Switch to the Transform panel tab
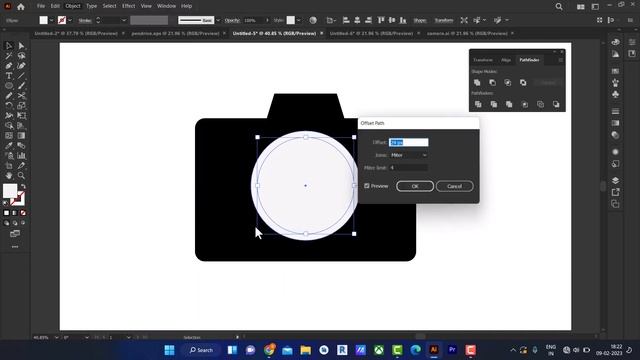This screenshot has height=360, width=640. pyautogui.click(x=483, y=60)
